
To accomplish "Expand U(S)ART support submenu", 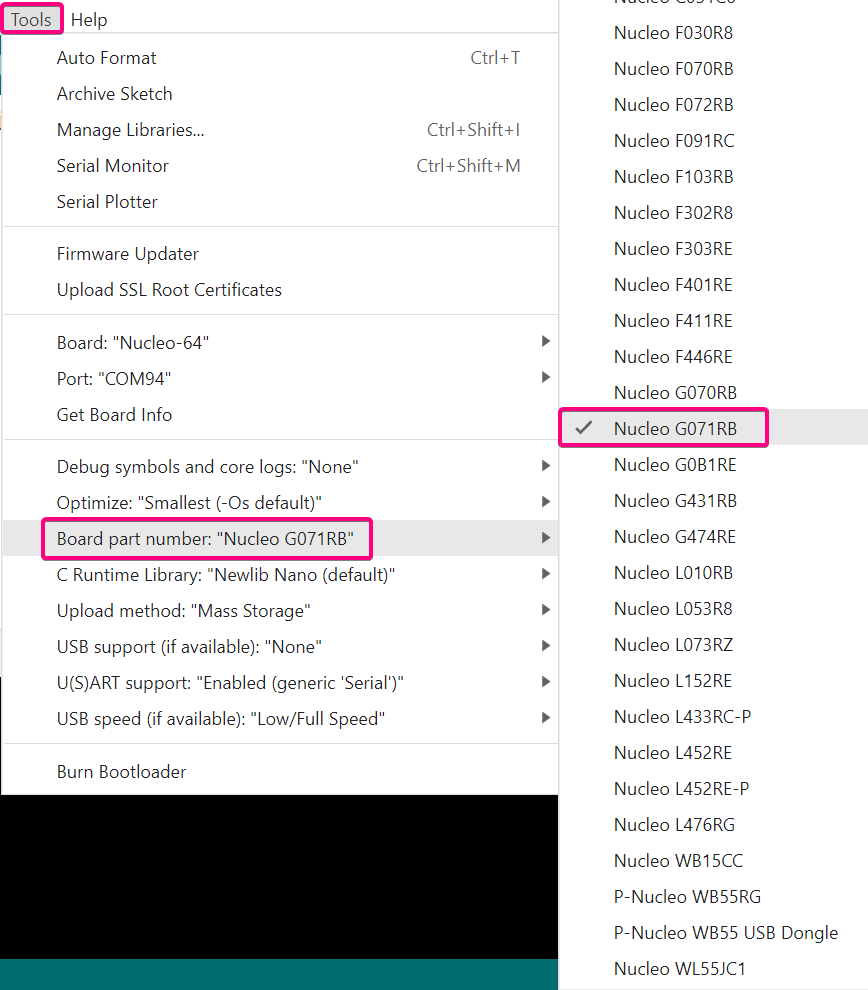I will pyautogui.click(x=281, y=683).
